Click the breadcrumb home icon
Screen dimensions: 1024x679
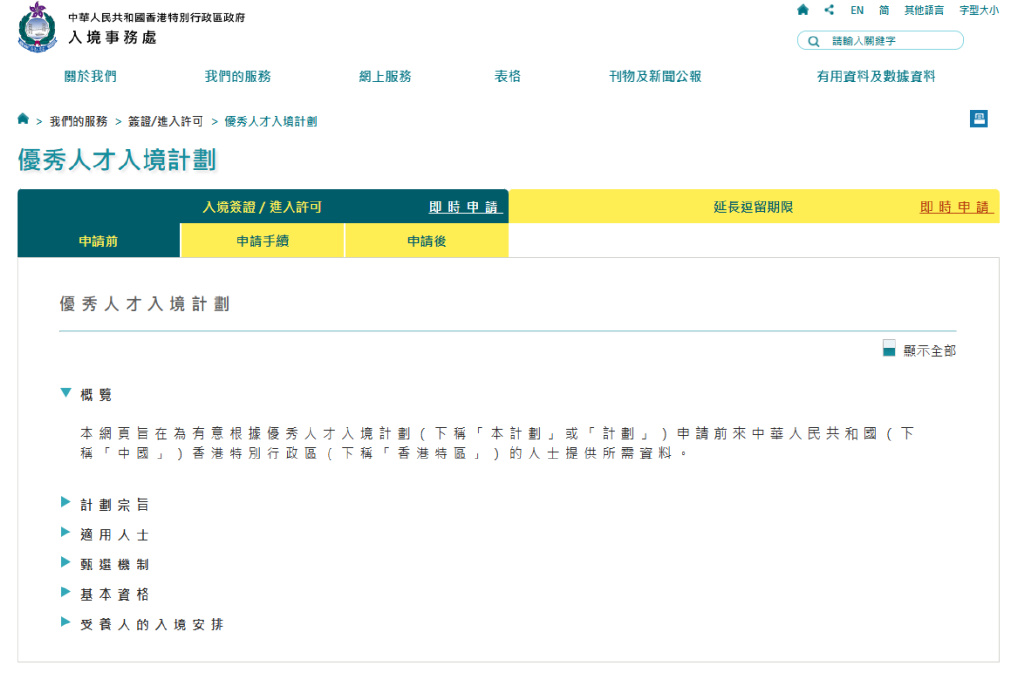coord(23,119)
